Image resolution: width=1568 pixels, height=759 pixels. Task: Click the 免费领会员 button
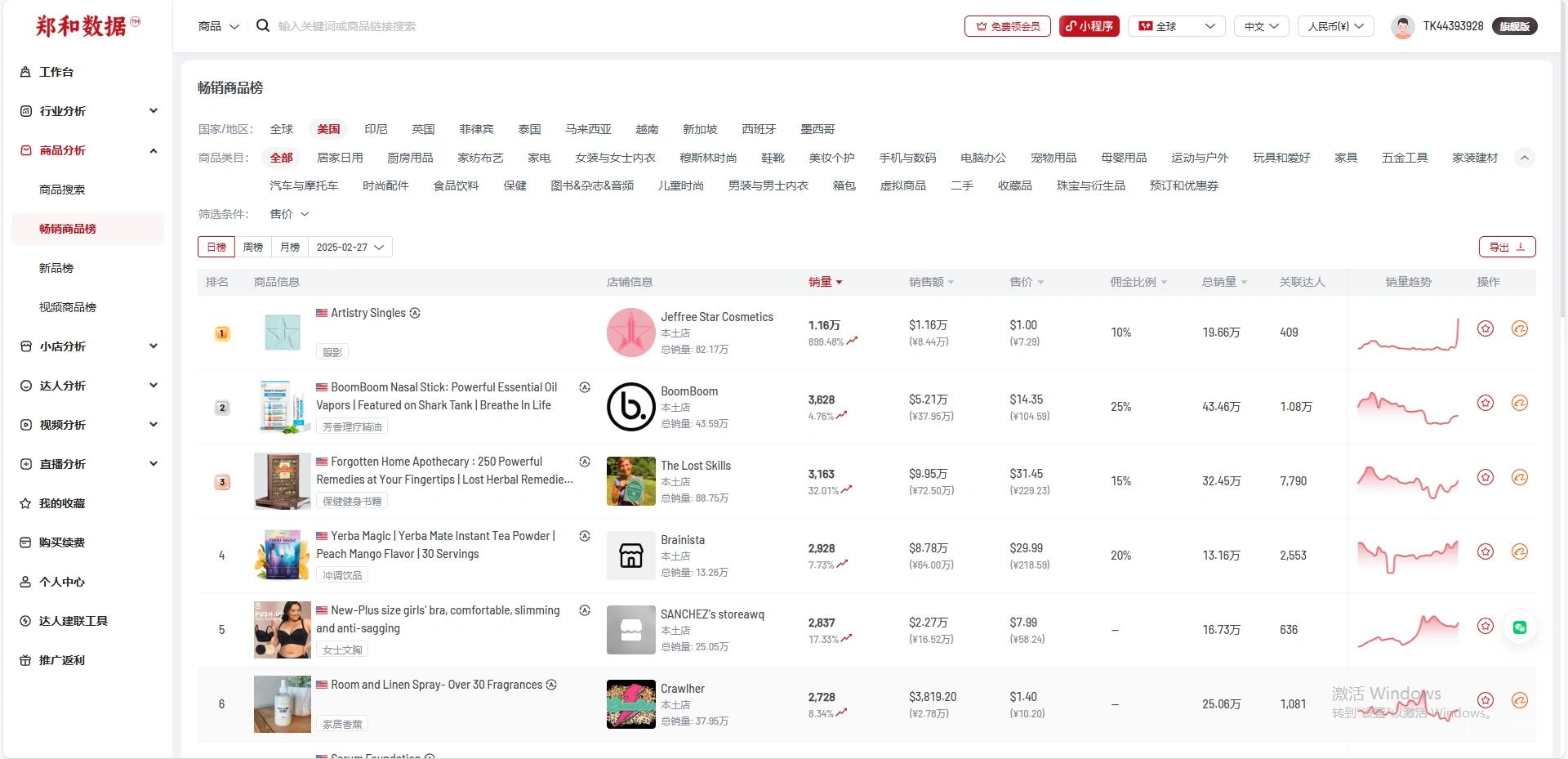(1008, 26)
